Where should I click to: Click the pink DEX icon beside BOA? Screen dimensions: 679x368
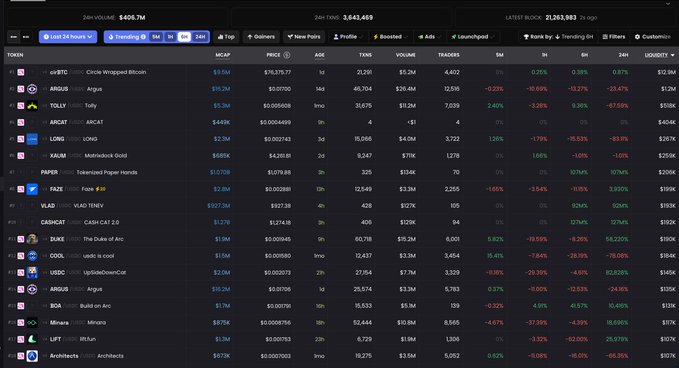pos(21,306)
